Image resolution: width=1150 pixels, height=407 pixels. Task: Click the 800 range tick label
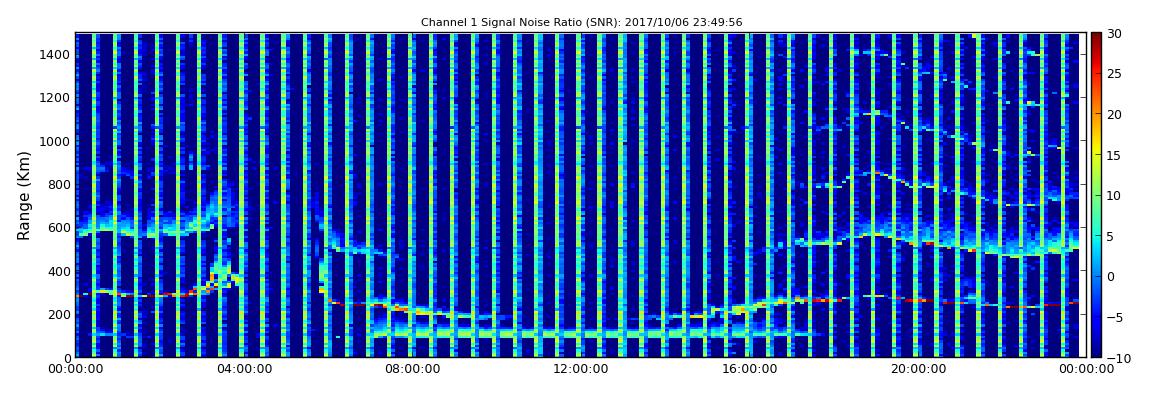(59, 185)
